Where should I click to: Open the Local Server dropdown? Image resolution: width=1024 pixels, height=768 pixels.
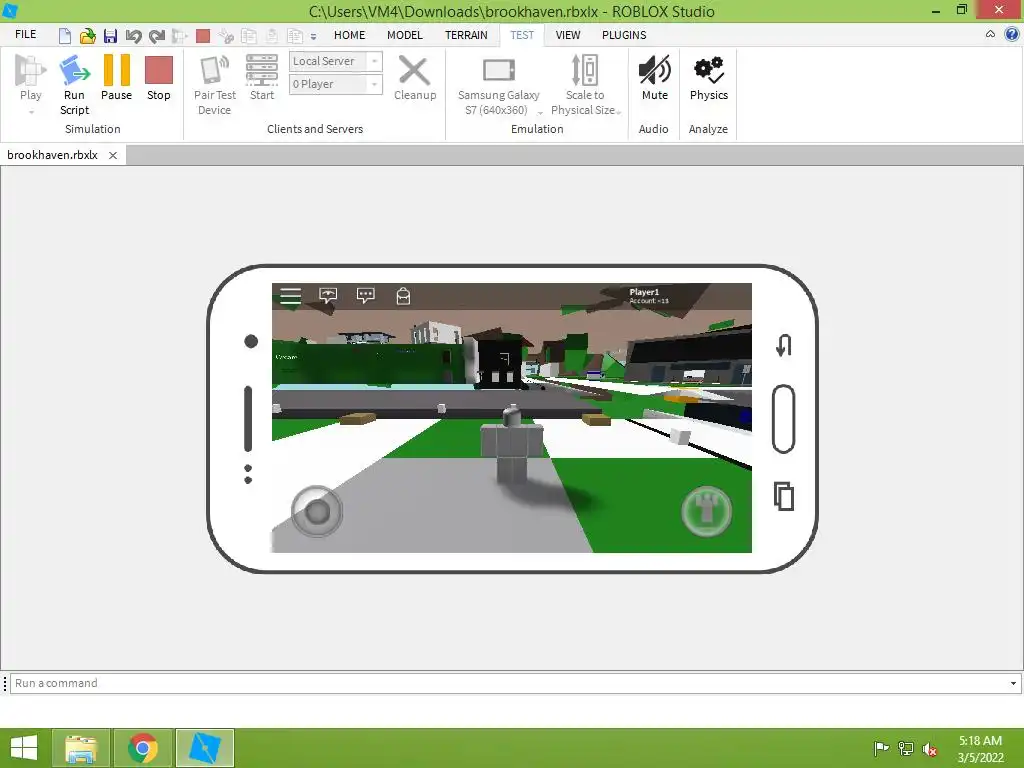336,61
